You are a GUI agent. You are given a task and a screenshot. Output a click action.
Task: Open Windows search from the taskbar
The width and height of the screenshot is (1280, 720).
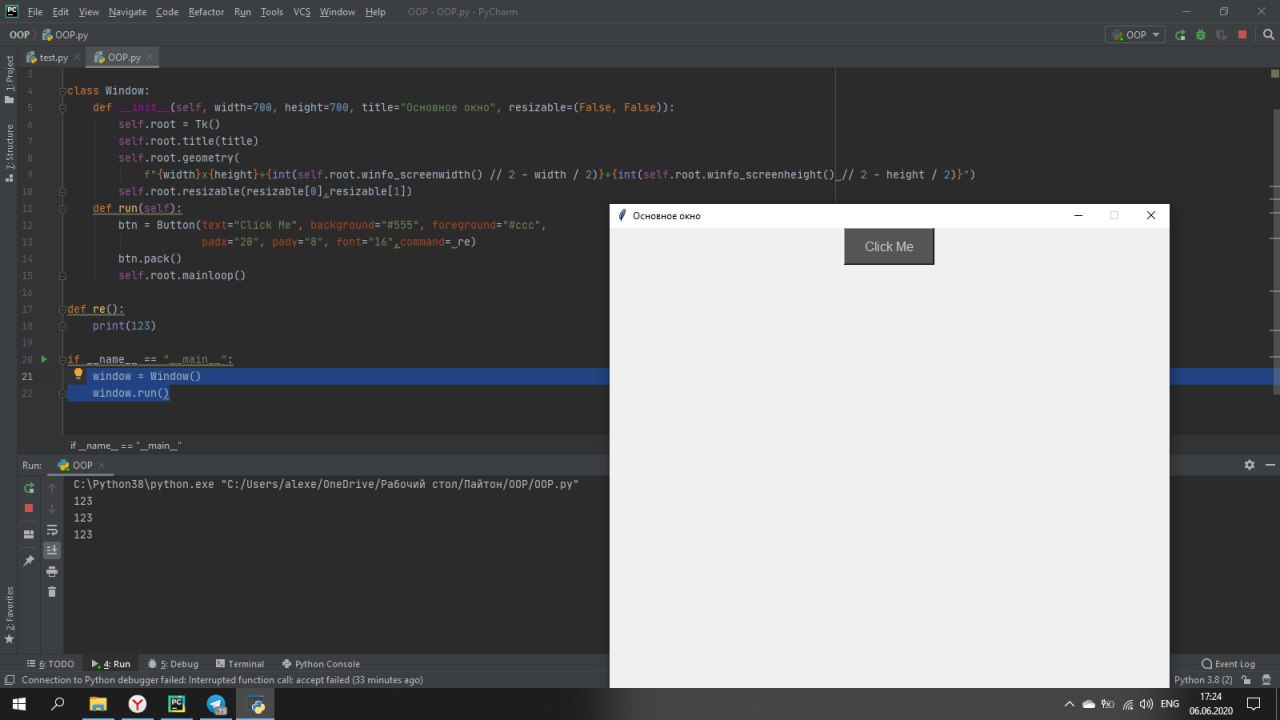58,704
